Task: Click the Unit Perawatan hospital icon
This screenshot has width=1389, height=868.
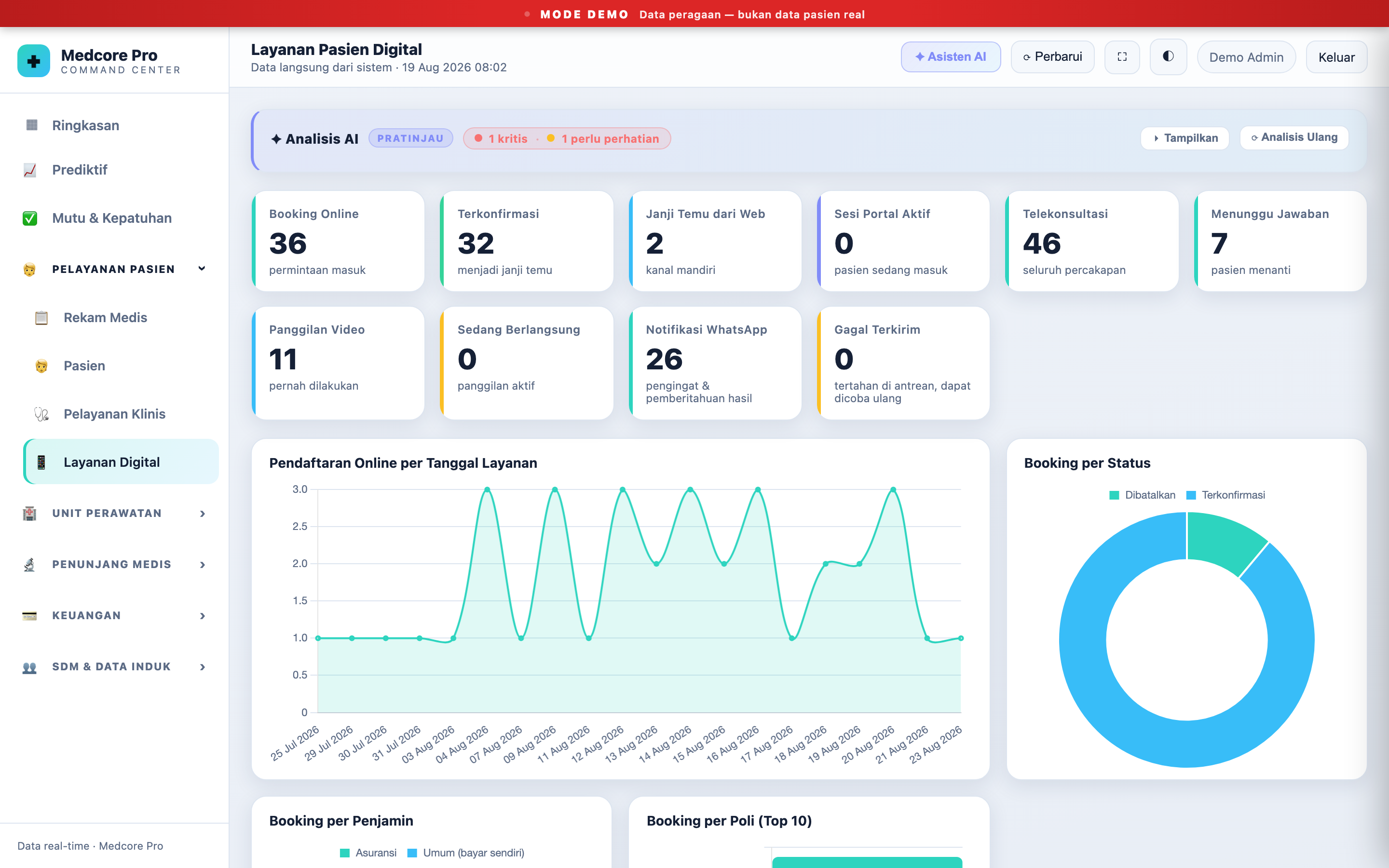Action: [30, 513]
